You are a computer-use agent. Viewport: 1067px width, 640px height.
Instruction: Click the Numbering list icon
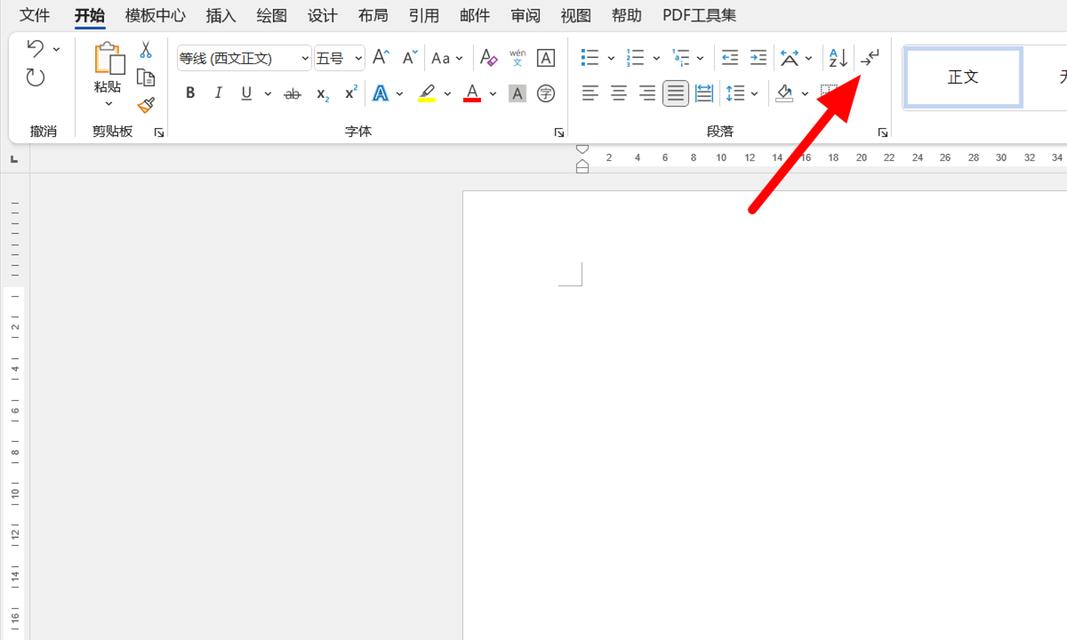coord(636,58)
